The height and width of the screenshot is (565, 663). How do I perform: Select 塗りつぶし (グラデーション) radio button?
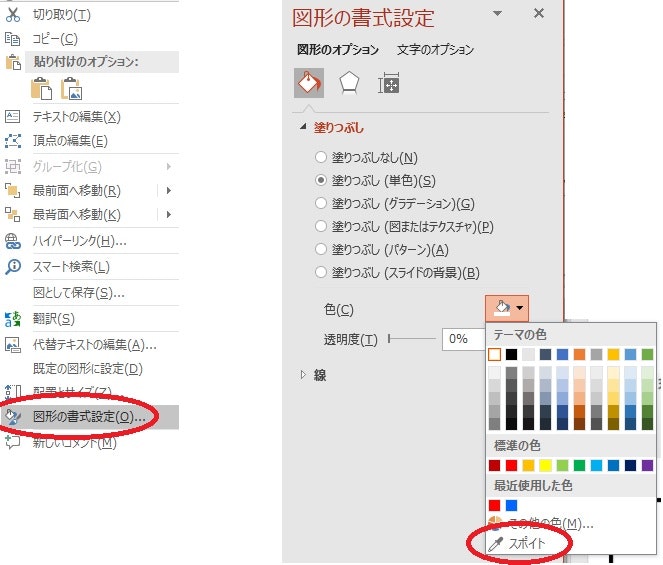click(x=321, y=203)
